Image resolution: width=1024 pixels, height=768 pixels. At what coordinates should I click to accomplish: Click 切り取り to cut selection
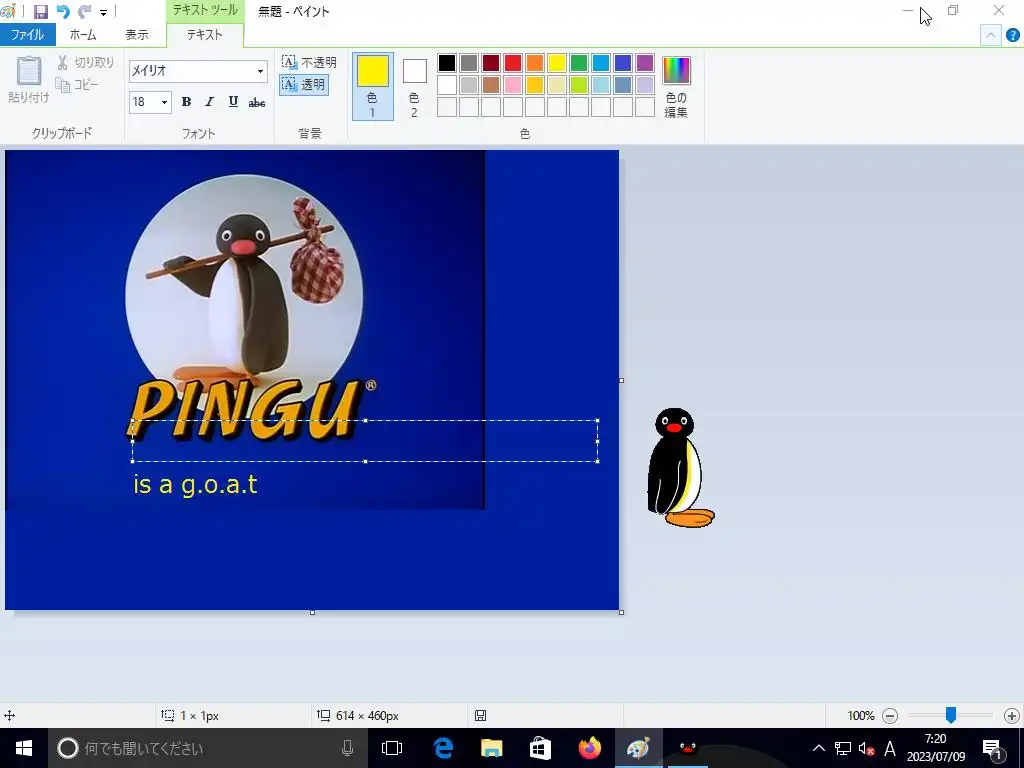click(86, 62)
